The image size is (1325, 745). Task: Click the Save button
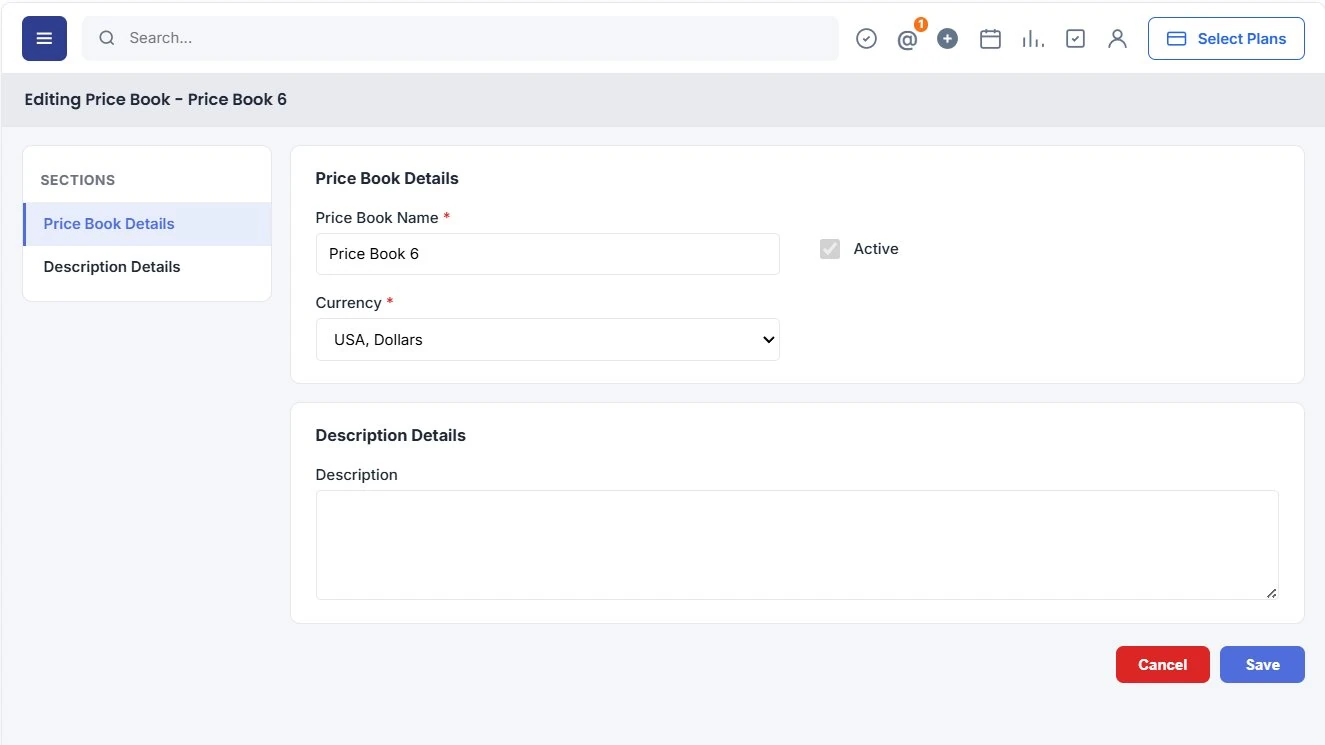pos(1262,665)
